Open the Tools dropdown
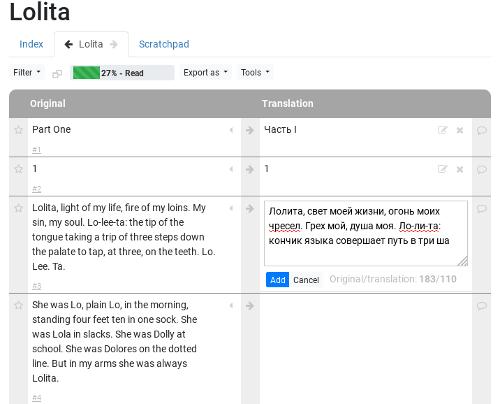This screenshot has height=404, width=500. [x=255, y=72]
